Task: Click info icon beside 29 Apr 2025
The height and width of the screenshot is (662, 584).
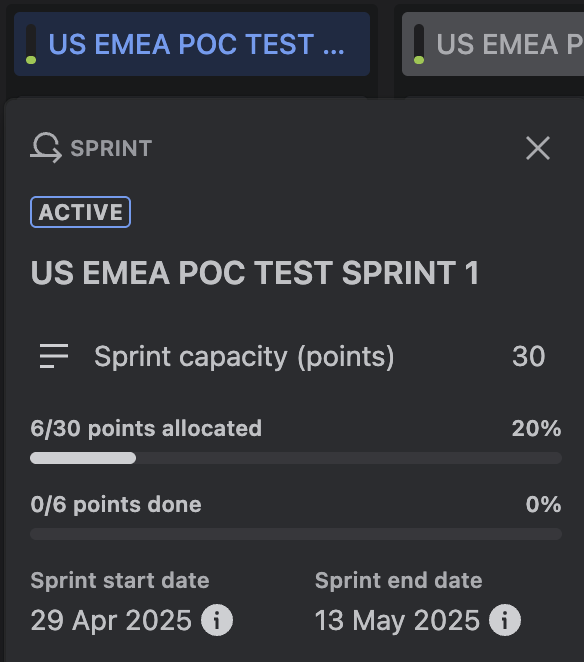Action: point(217,620)
